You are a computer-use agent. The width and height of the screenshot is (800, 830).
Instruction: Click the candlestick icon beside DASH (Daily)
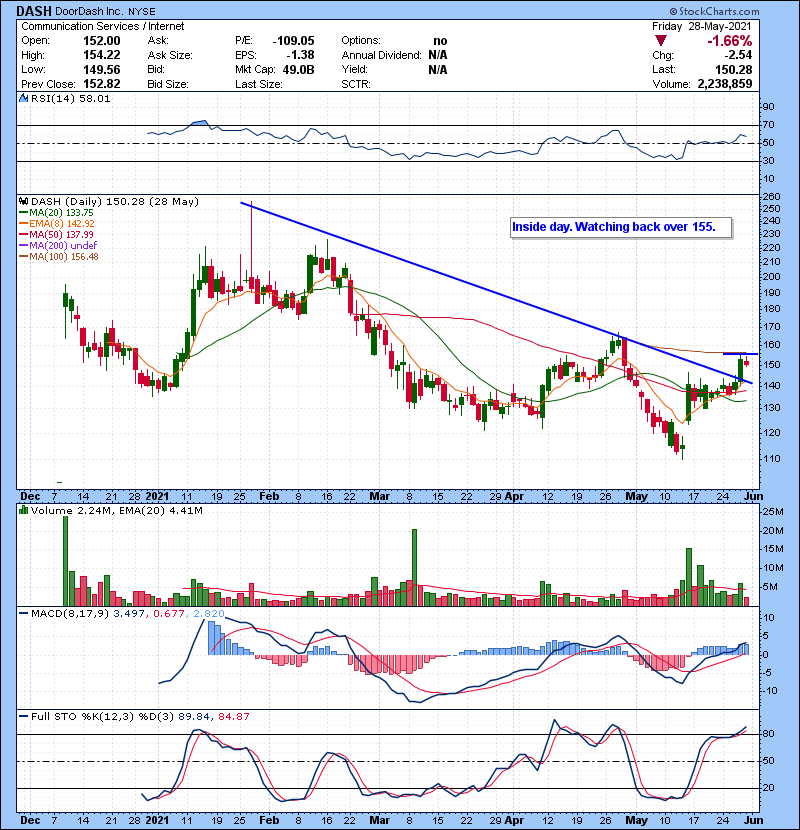point(23,201)
